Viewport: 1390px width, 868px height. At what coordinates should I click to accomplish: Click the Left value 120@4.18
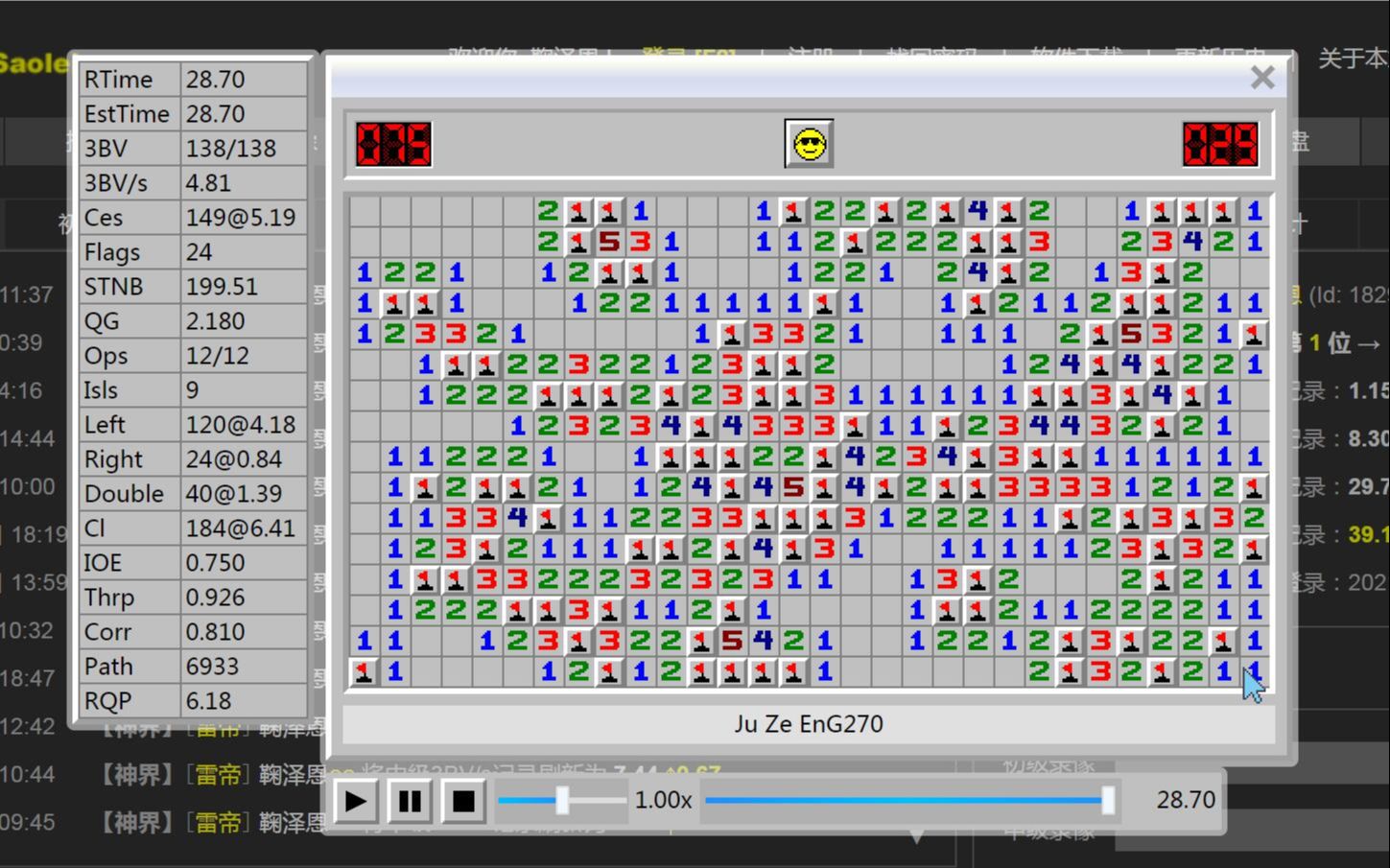[x=243, y=425]
